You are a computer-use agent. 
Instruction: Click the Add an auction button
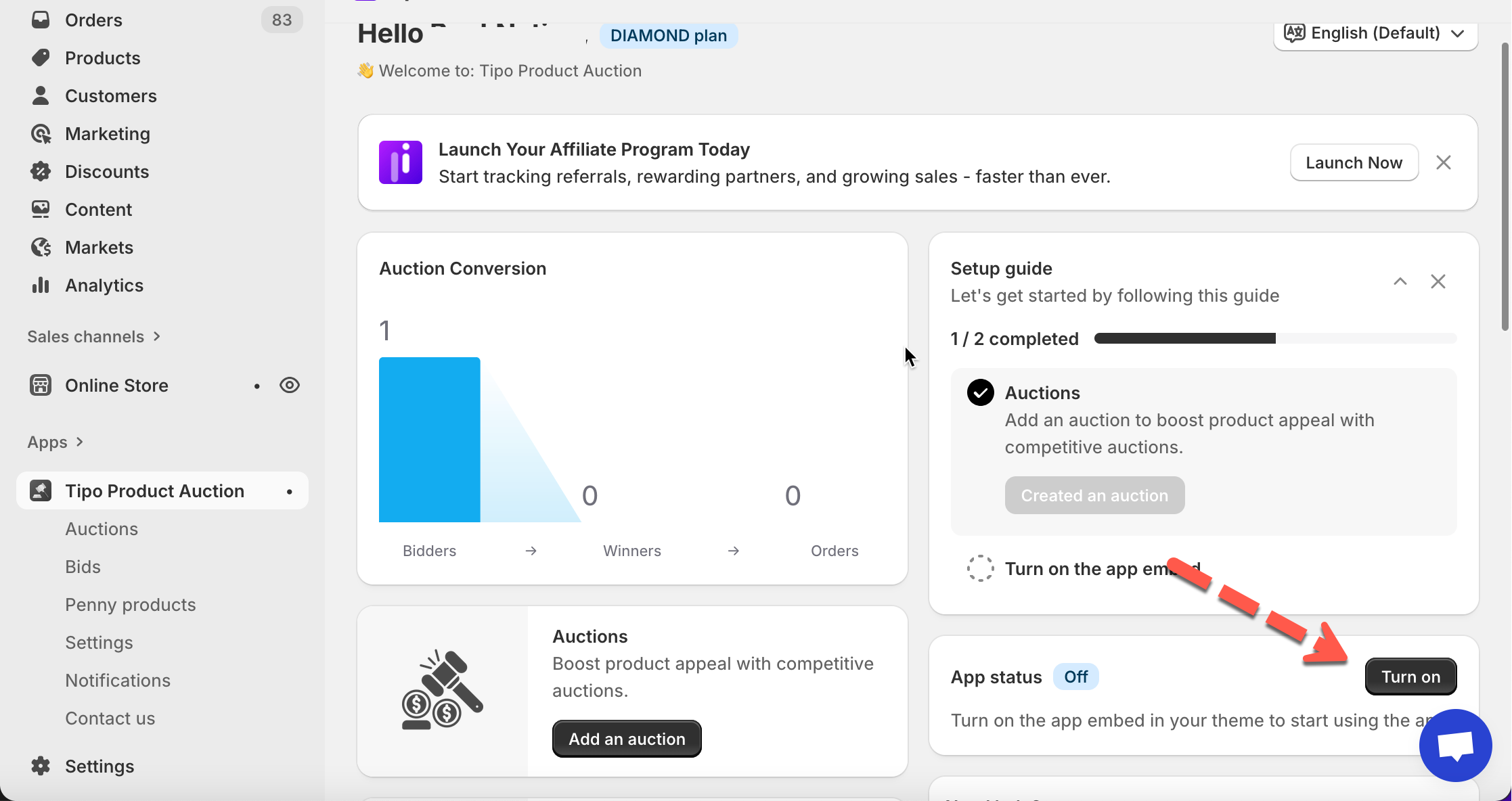tap(627, 739)
